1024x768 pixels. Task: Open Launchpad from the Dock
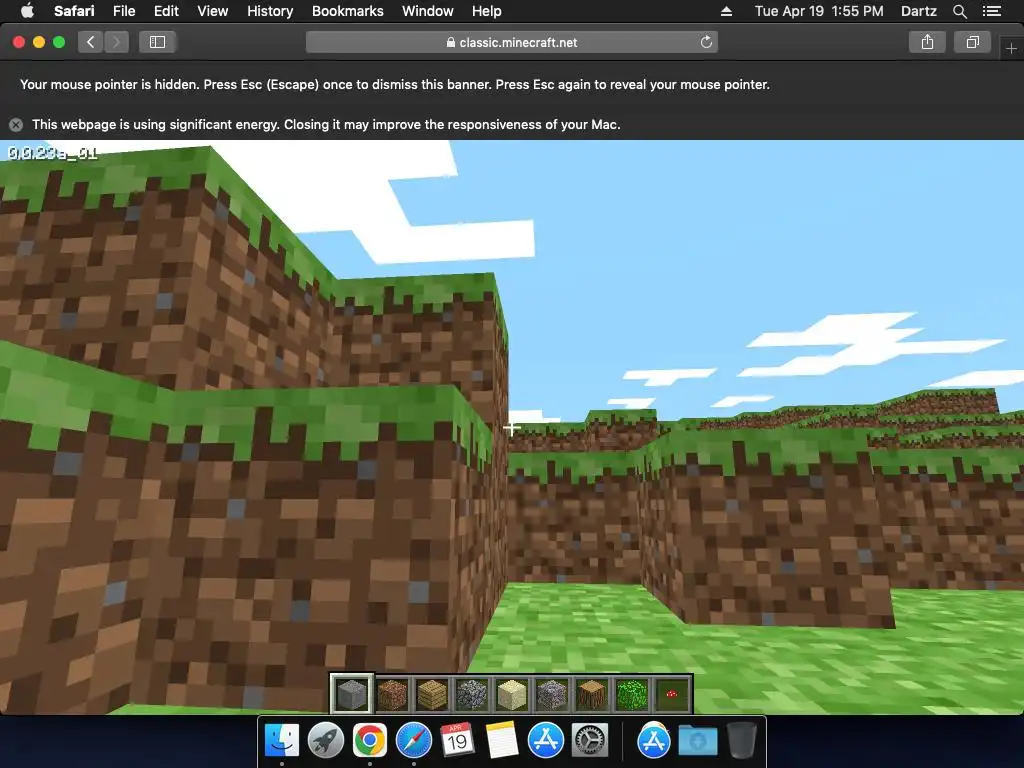click(x=326, y=741)
